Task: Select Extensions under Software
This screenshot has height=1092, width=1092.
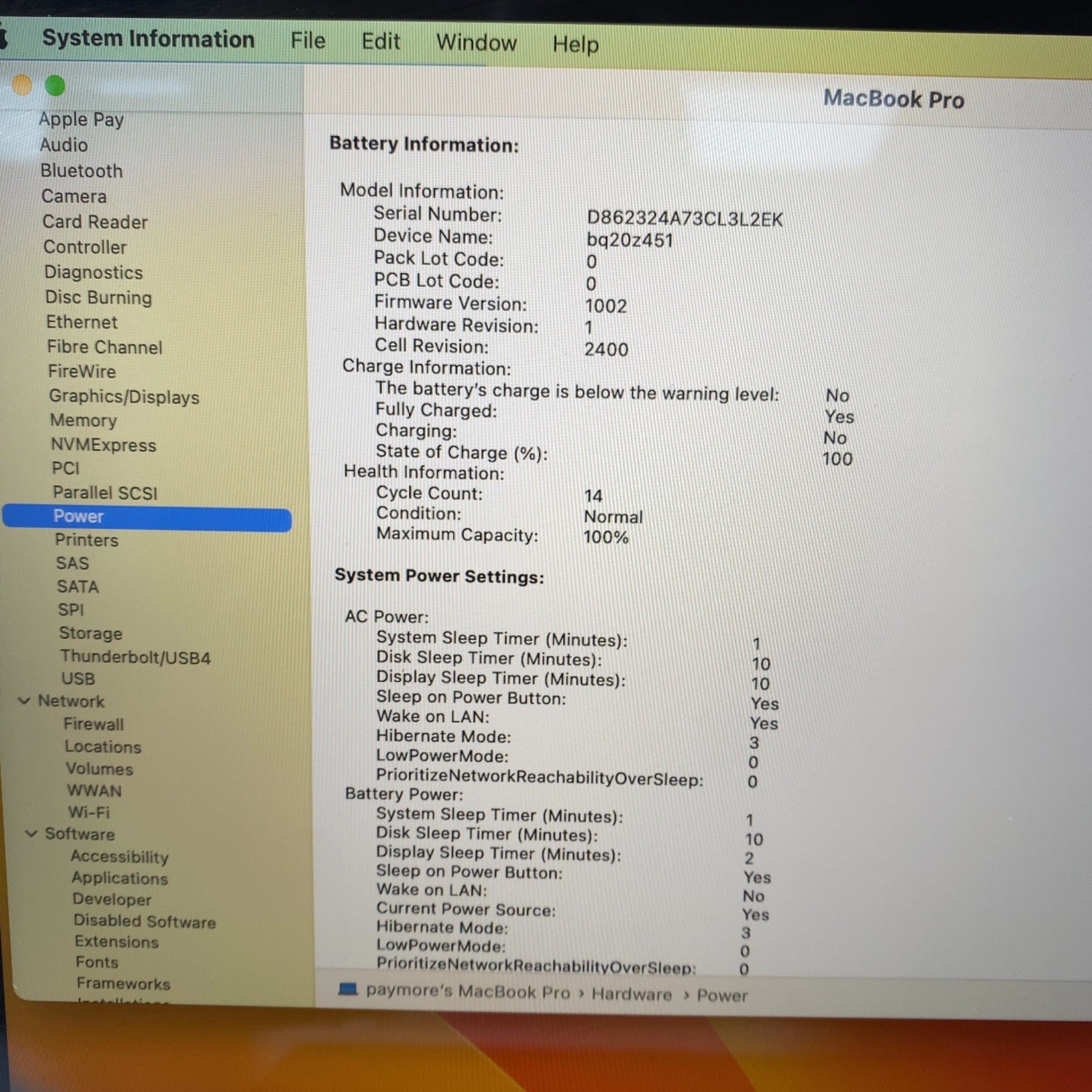Action: point(116,942)
